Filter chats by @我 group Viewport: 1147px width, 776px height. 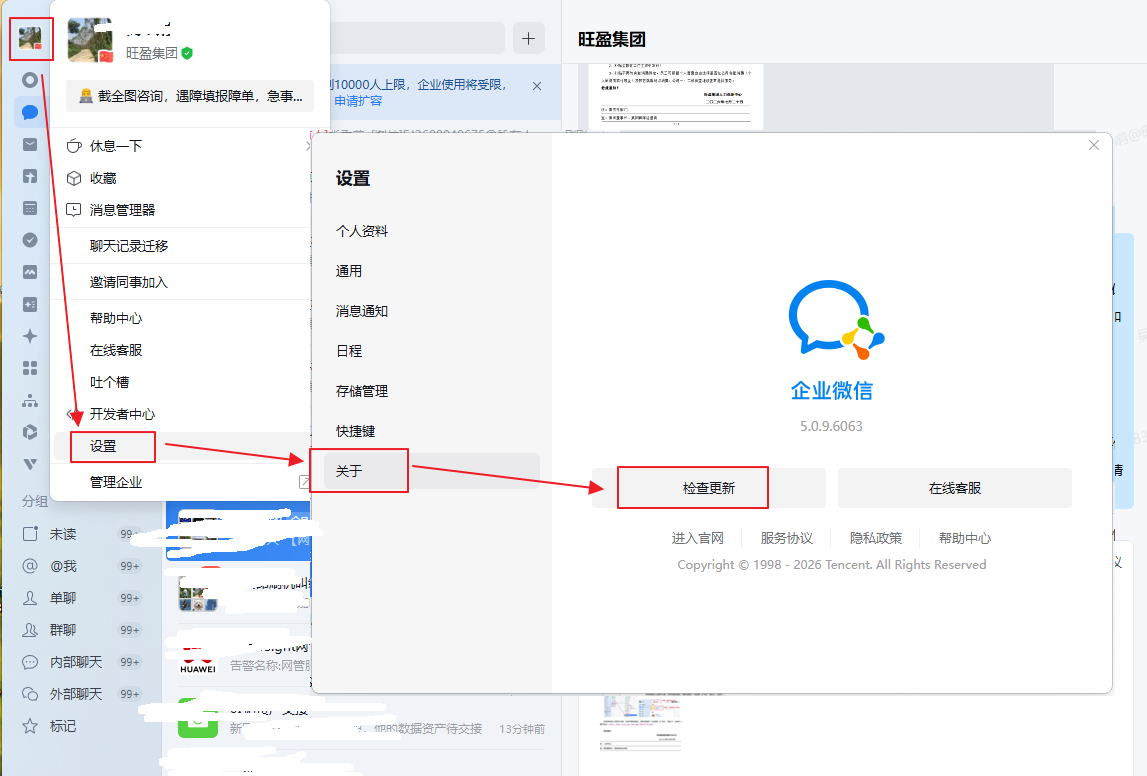(x=82, y=566)
